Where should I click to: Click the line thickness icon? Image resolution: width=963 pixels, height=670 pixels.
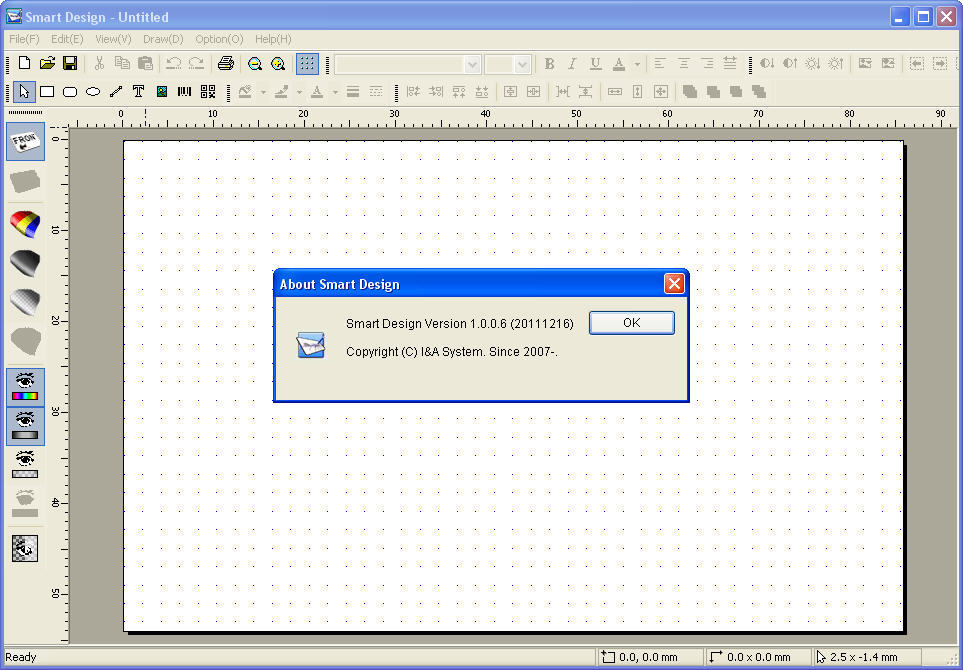353,92
